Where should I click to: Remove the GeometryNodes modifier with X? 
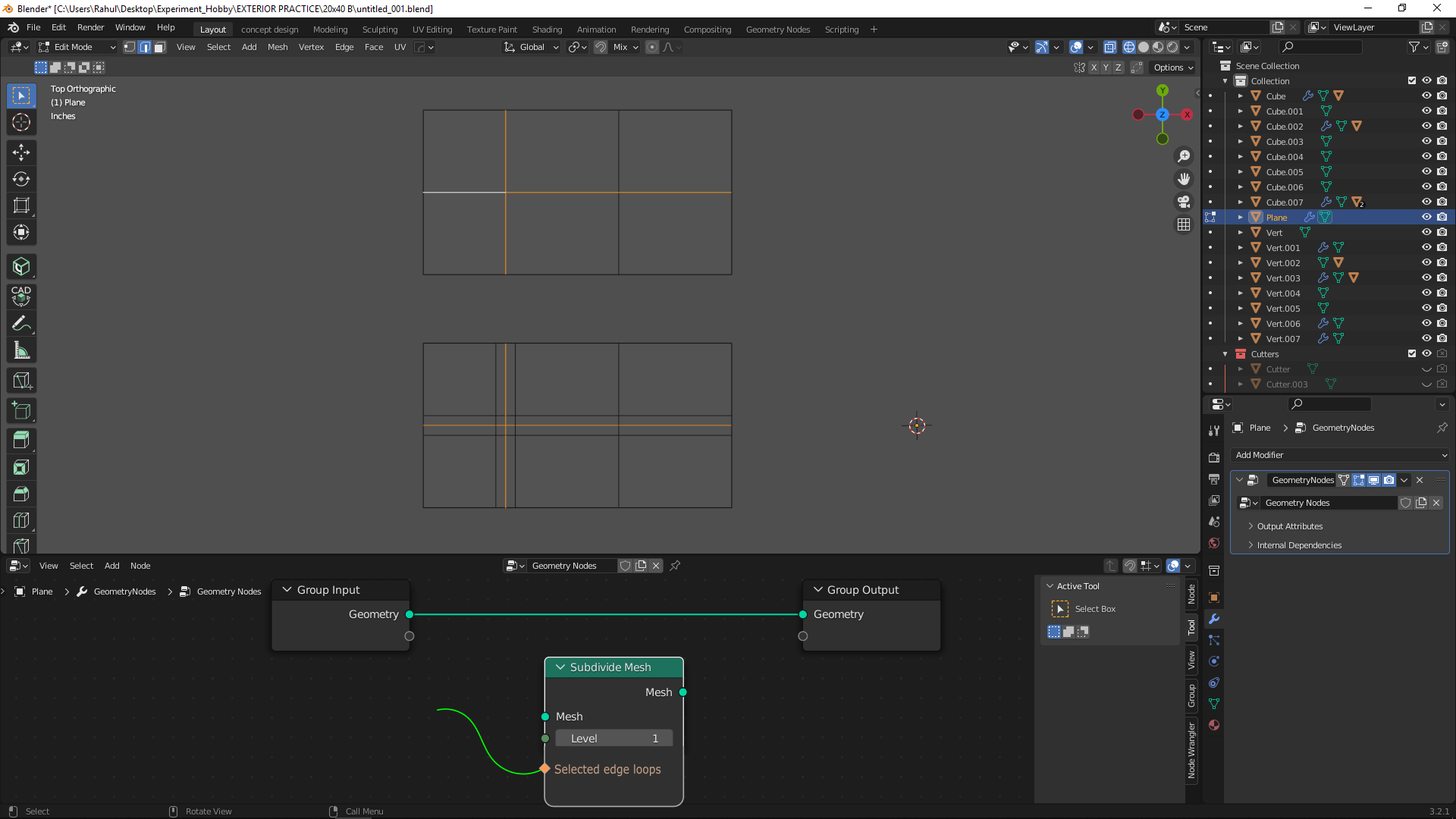click(1420, 480)
